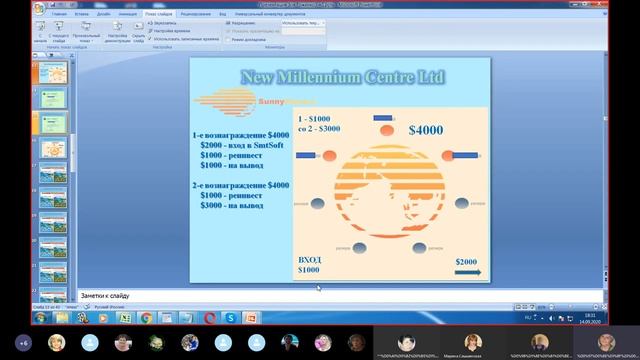Open Skype from the taskbar
This screenshot has height=360, width=640.
pyautogui.click(x=231, y=318)
